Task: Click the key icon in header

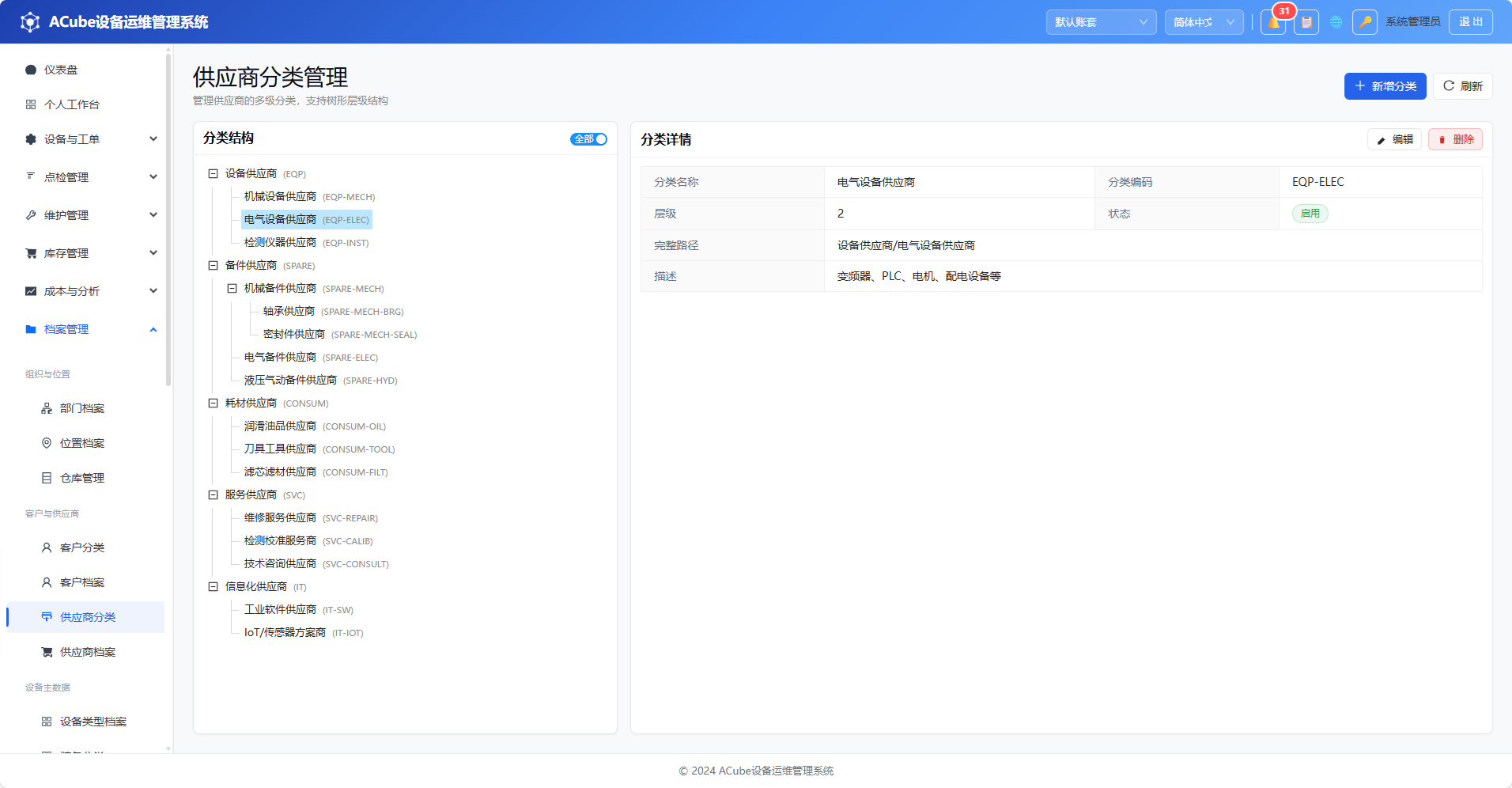Action: 1365,22
